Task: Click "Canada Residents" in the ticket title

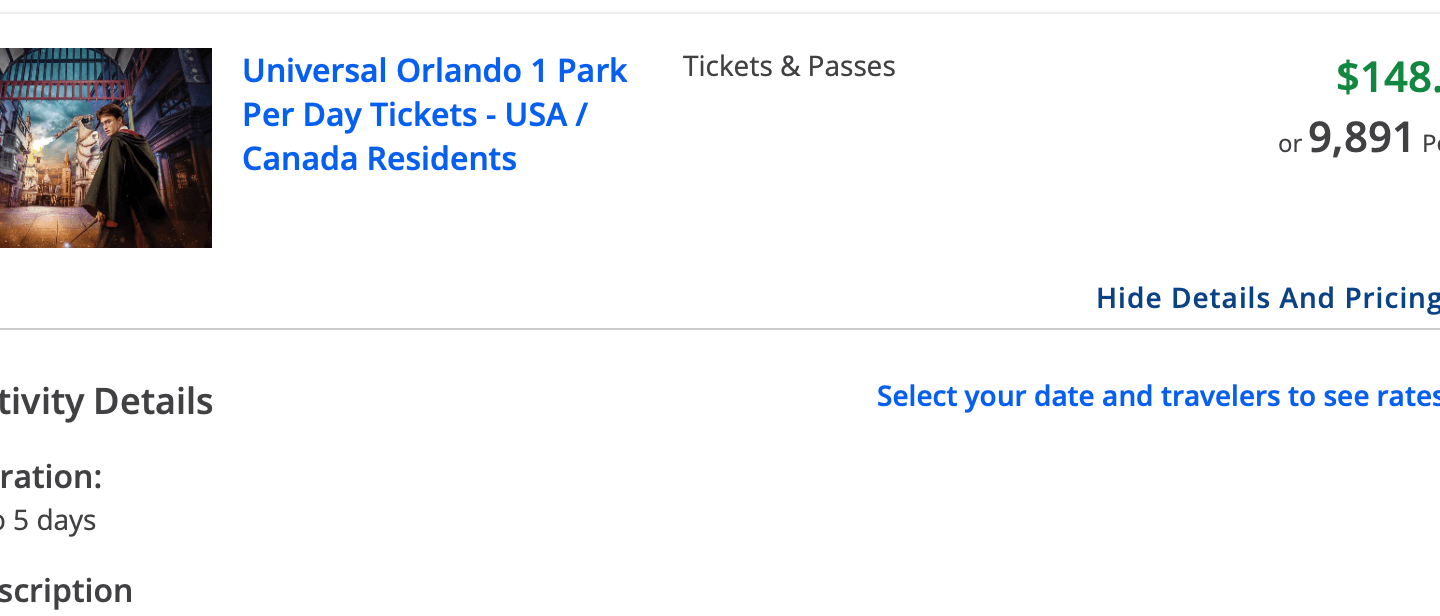Action: [x=379, y=158]
